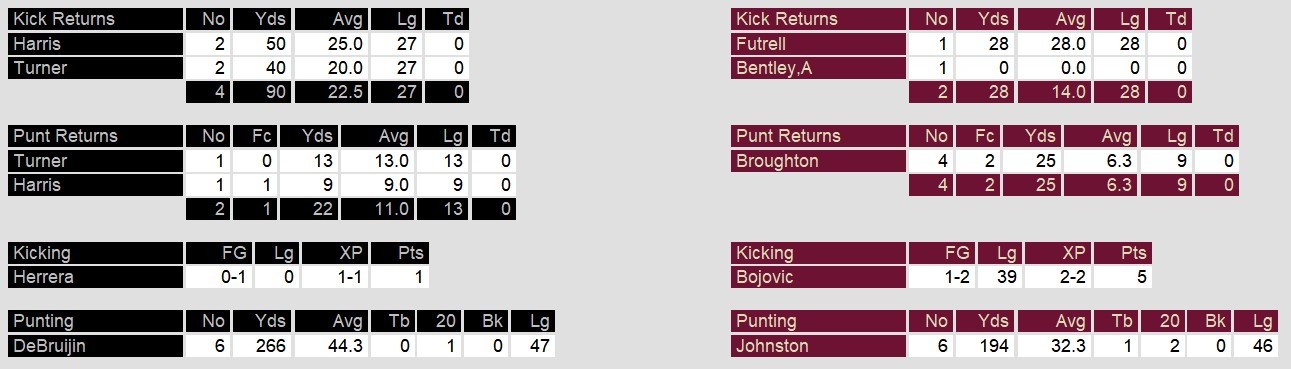Click the 22.5 average total in Kick Returns
The height and width of the screenshot is (369, 1291).
point(331,93)
